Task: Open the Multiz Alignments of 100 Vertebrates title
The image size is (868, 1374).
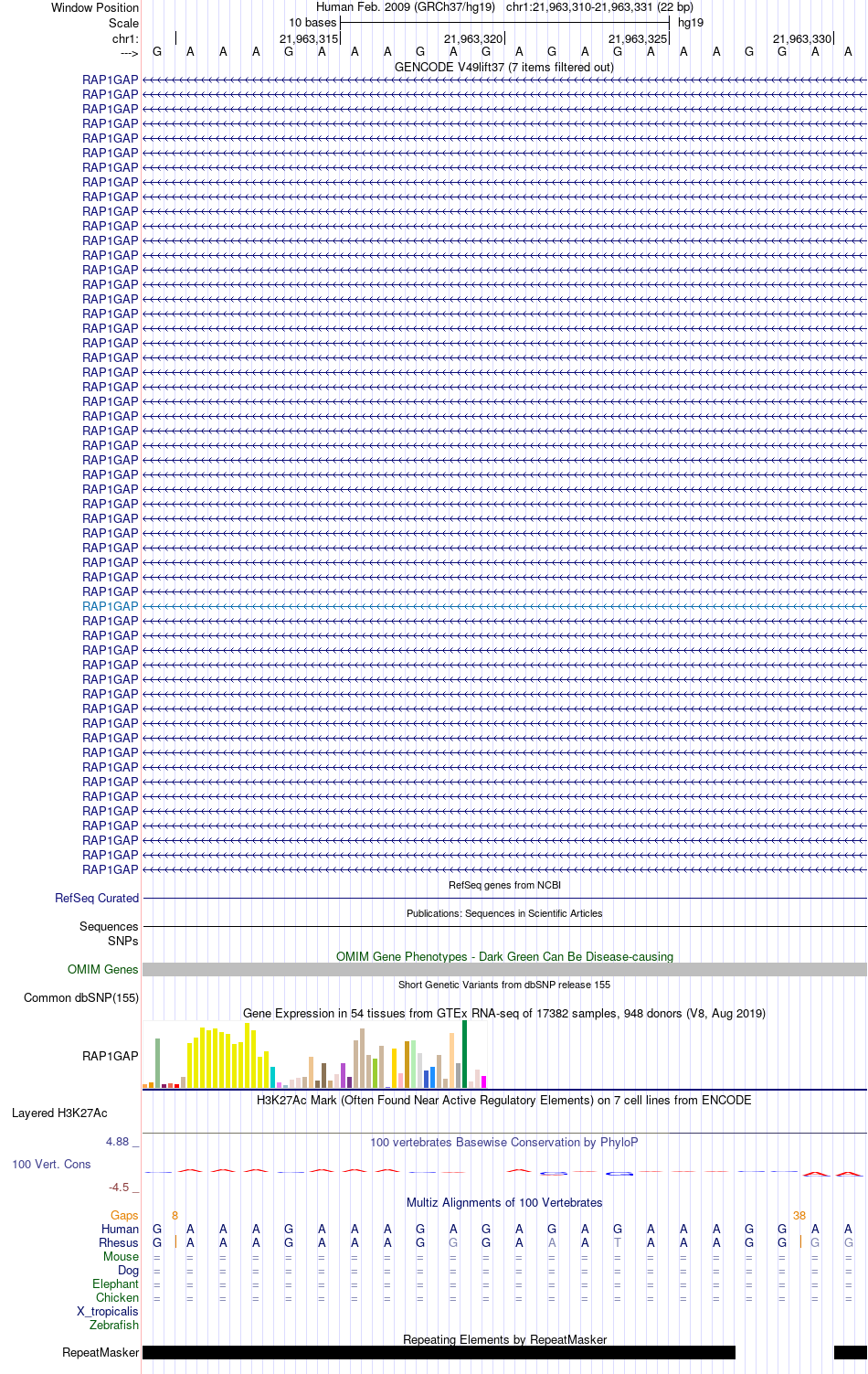Action: 504,1202
